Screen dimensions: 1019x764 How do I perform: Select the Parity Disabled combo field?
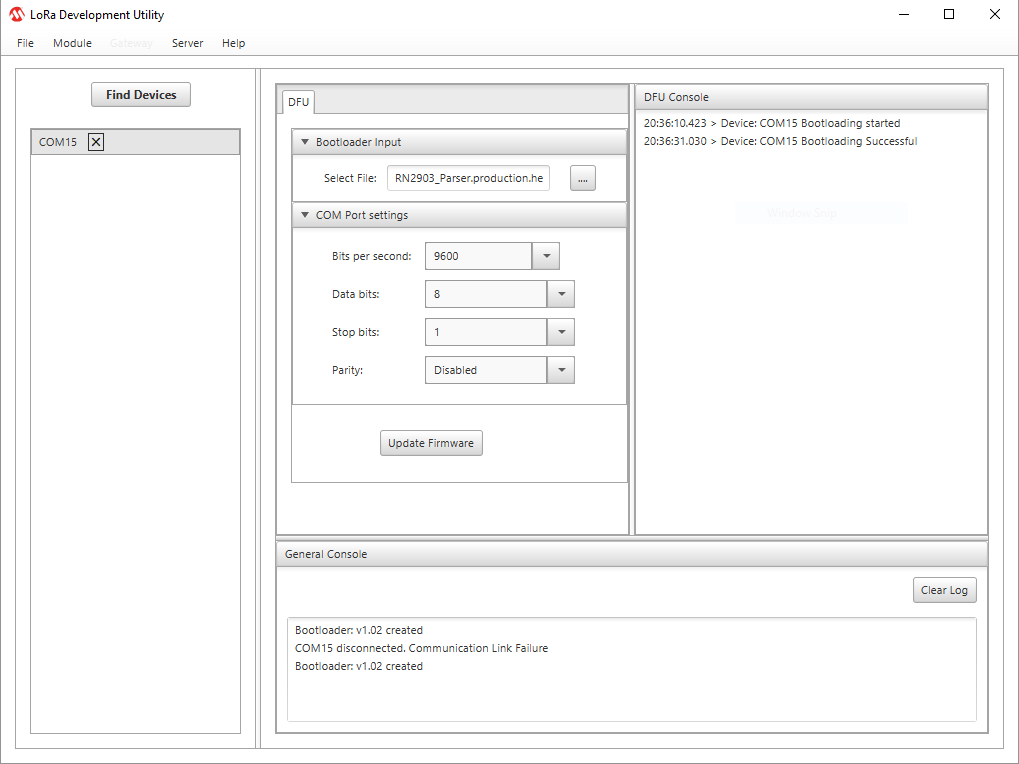tap(486, 370)
